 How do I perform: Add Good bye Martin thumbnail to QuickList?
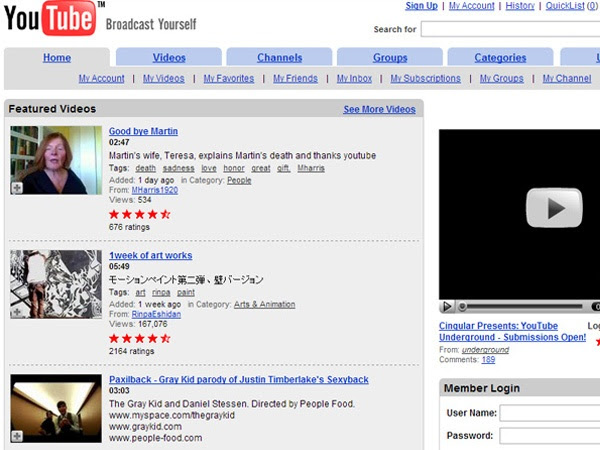coord(17,188)
